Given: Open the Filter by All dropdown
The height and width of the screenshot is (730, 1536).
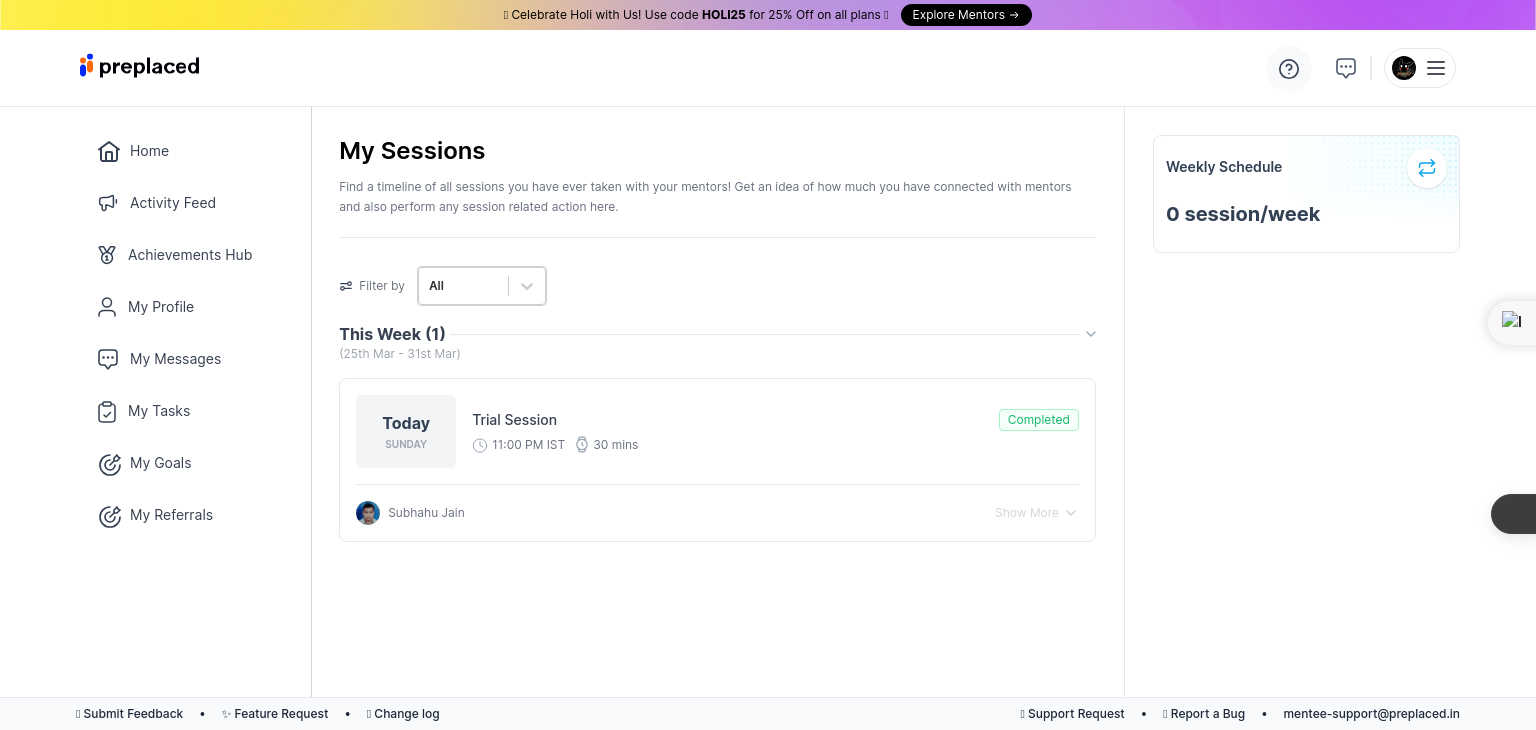Looking at the screenshot, I should [482, 286].
